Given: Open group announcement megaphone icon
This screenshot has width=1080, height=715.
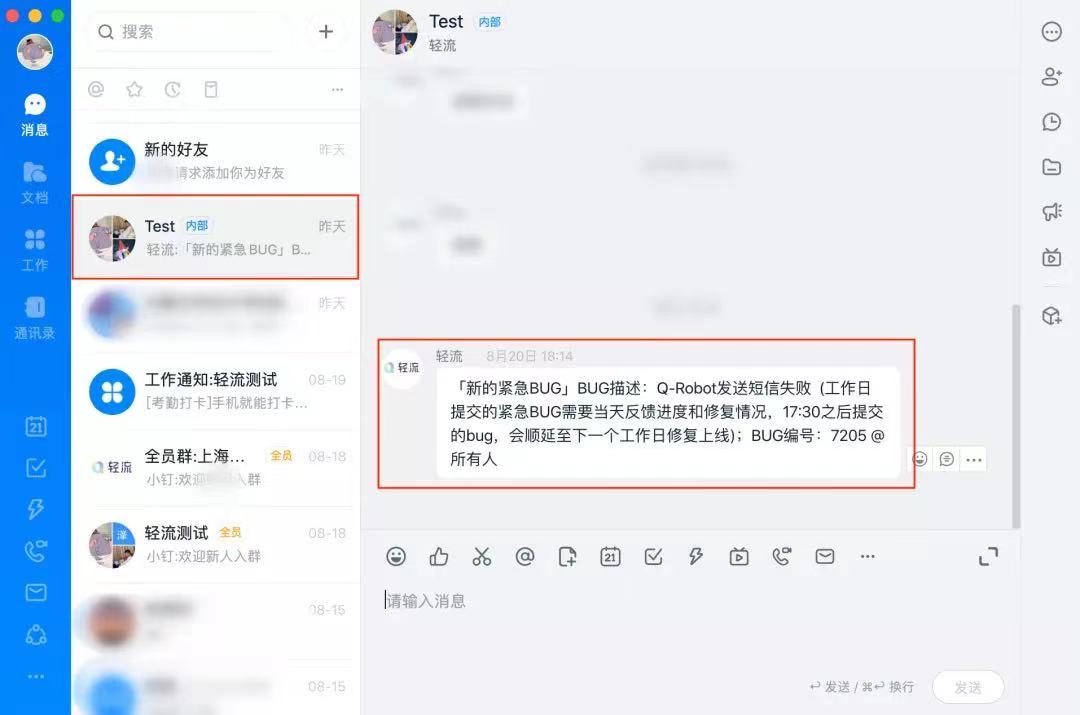Looking at the screenshot, I should (1052, 211).
